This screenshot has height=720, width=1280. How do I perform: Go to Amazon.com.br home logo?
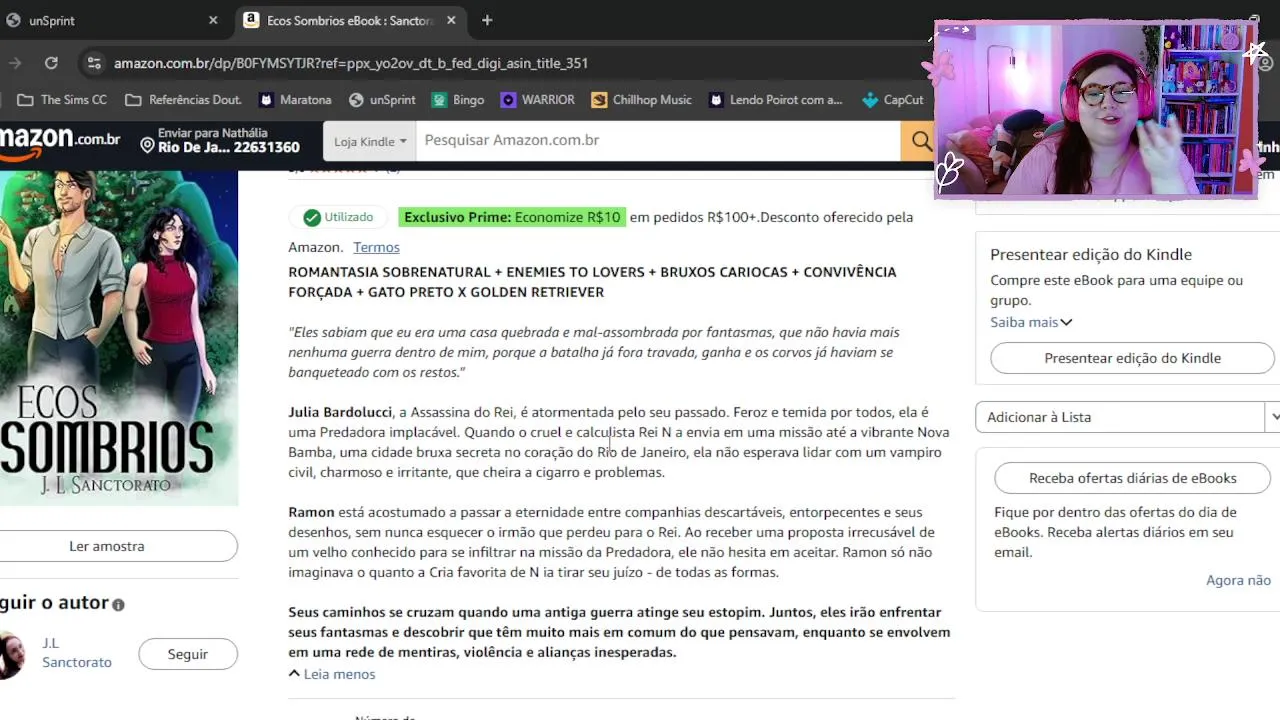pyautogui.click(x=60, y=142)
